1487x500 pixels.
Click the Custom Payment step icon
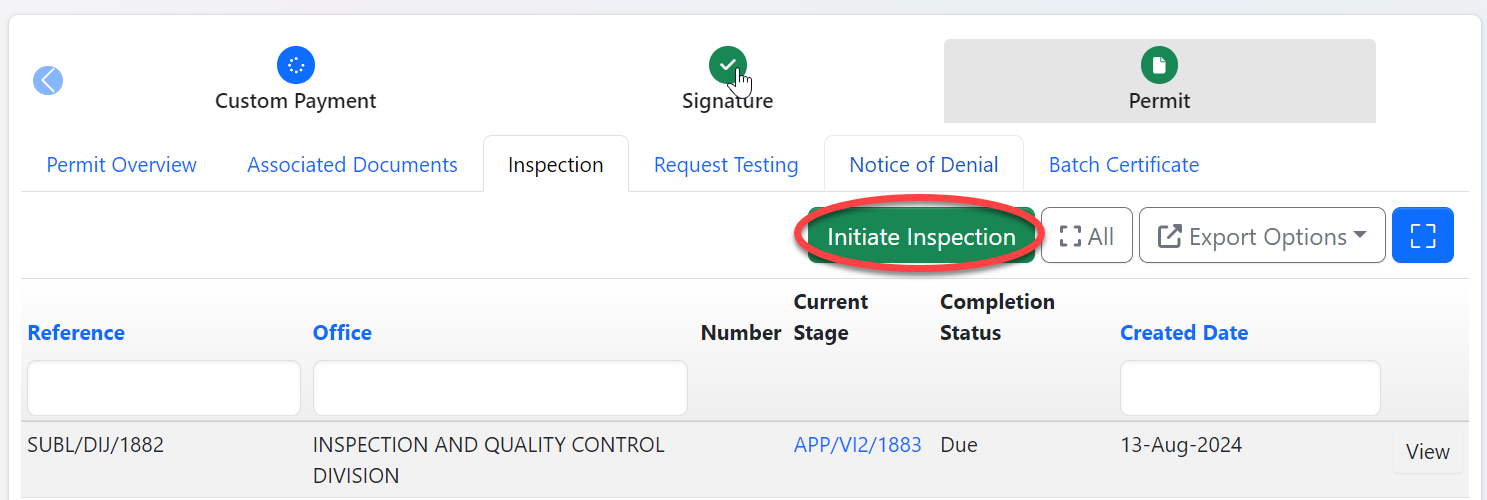coord(295,66)
